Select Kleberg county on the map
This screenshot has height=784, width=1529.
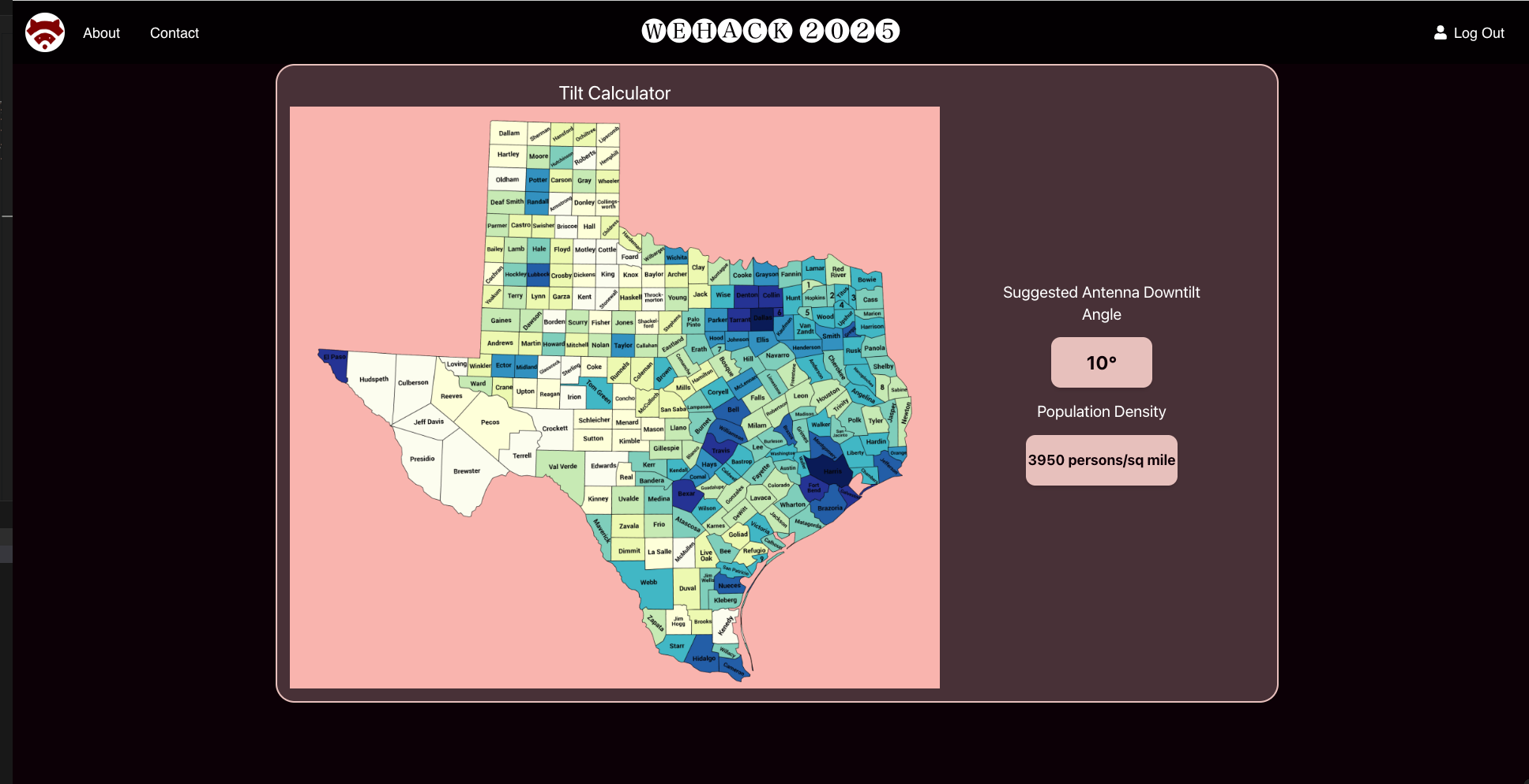725,600
